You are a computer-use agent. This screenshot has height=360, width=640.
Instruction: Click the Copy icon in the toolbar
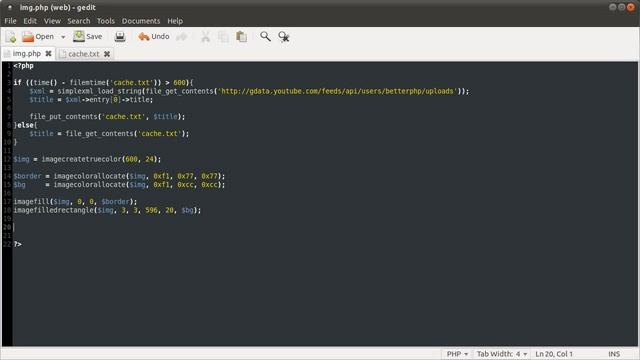coord(223,37)
